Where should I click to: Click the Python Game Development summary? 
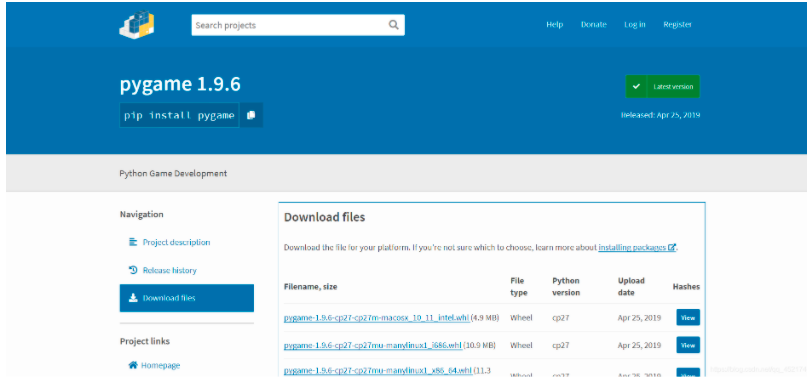click(173, 173)
